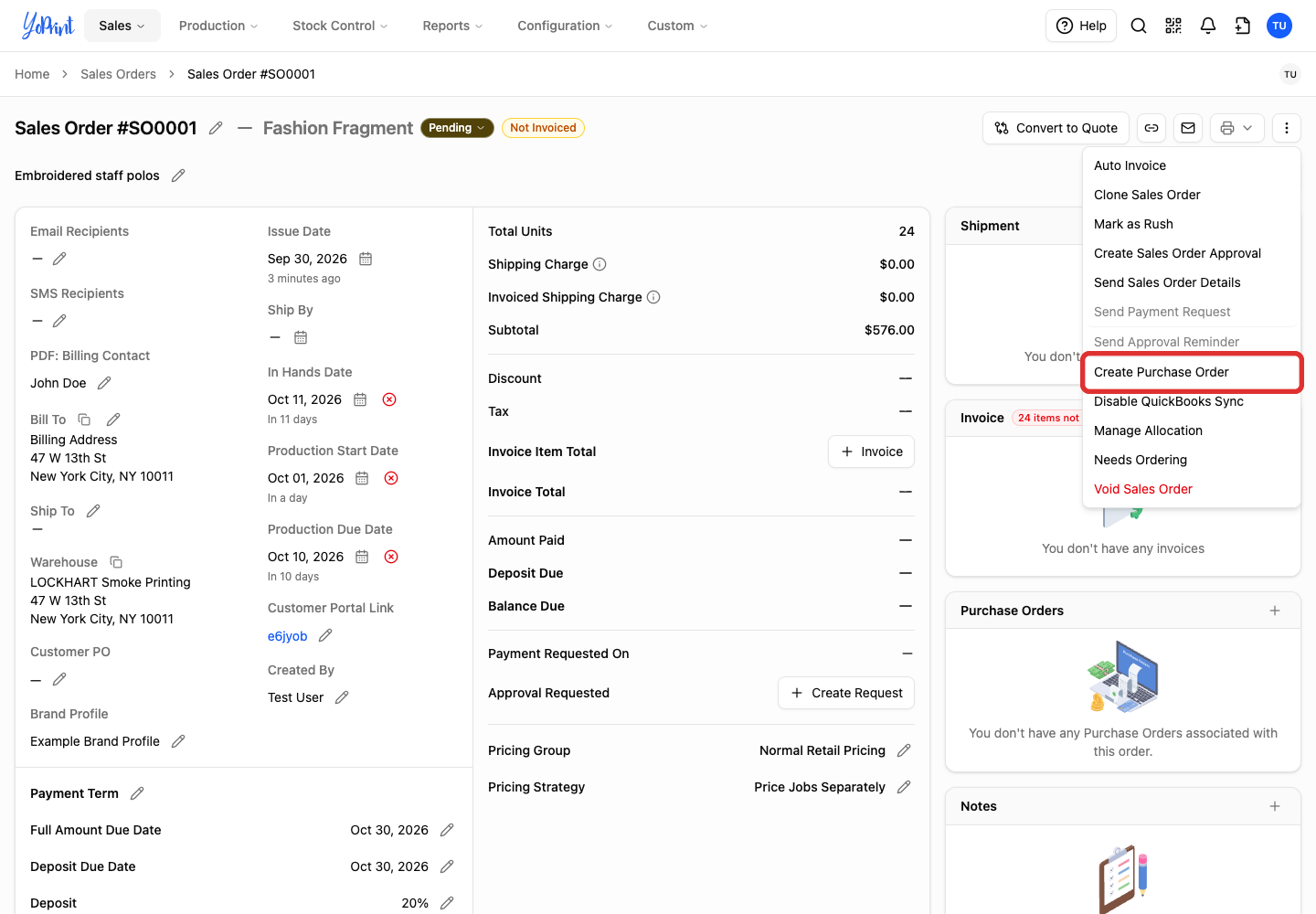The height and width of the screenshot is (914, 1316).
Task: Add a new Purchase Order plus icon
Action: [1275, 611]
